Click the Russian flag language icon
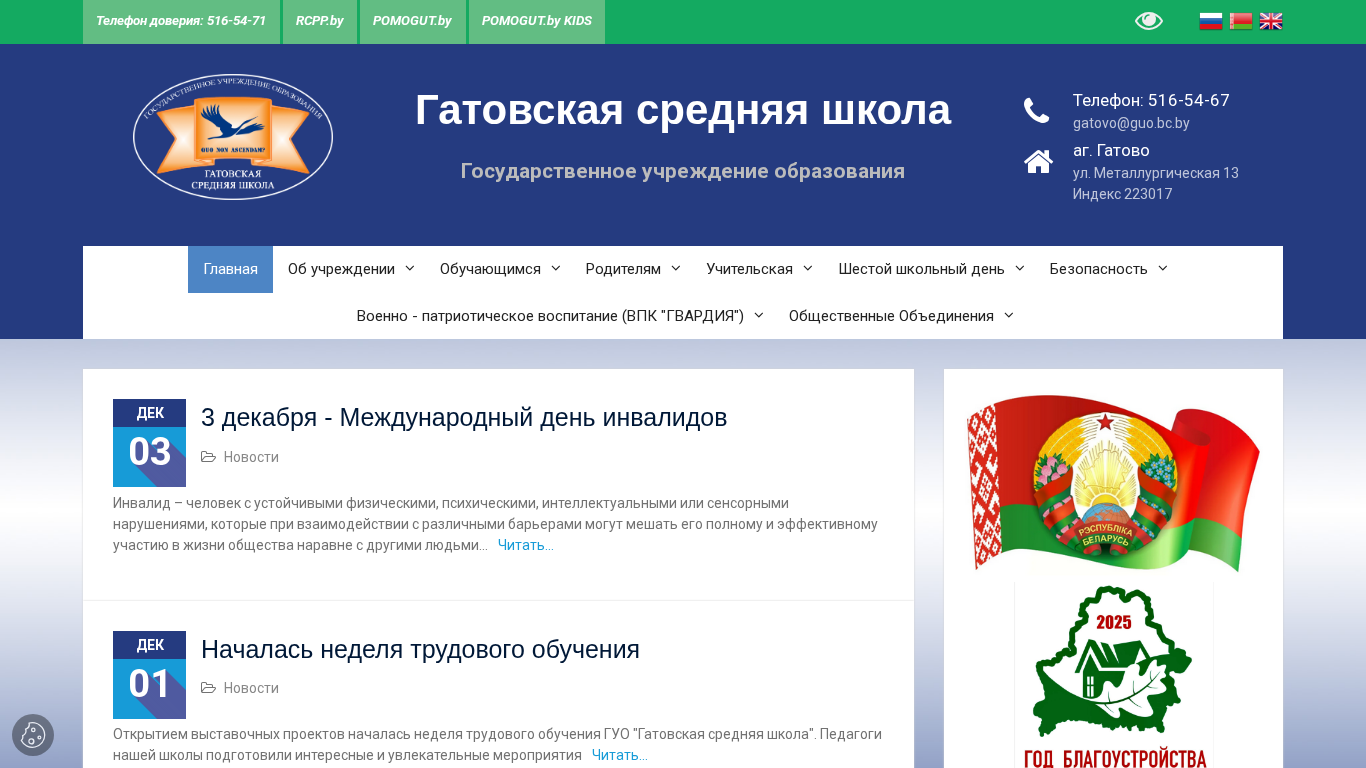The image size is (1366, 768). 1210,21
